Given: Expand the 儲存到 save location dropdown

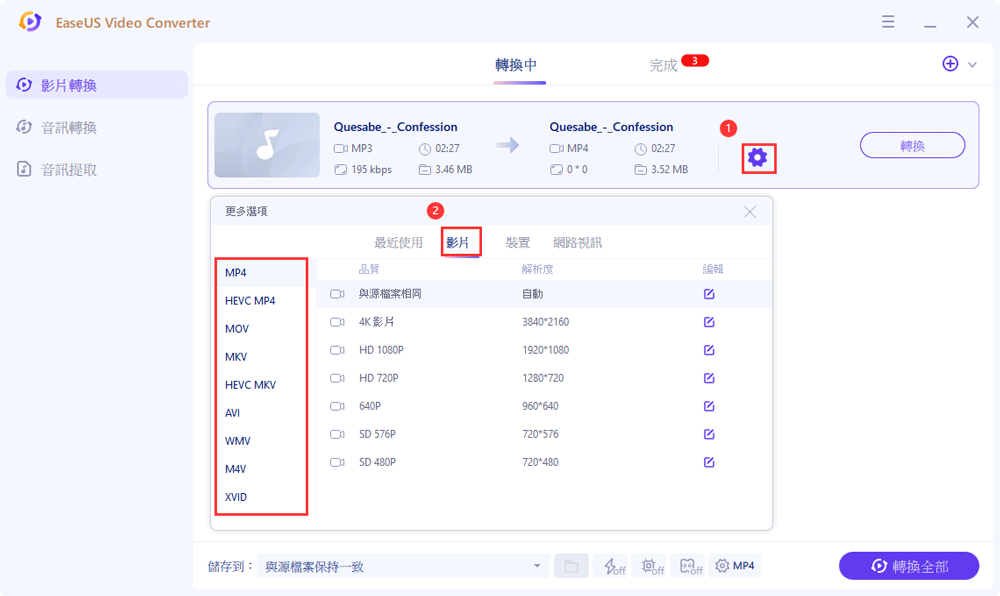Looking at the screenshot, I should pos(537,567).
